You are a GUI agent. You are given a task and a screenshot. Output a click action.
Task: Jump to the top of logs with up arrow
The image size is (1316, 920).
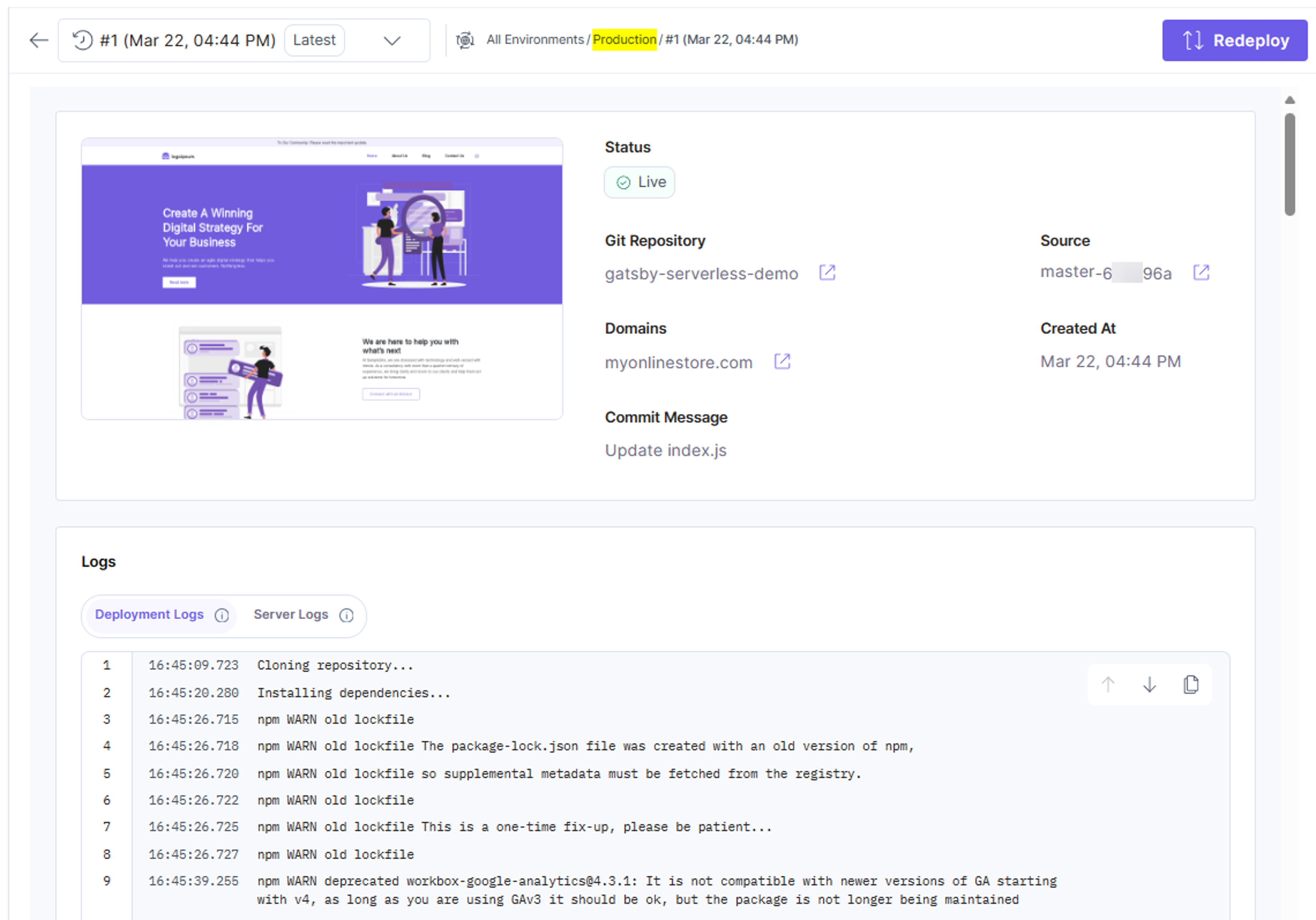(x=1108, y=684)
